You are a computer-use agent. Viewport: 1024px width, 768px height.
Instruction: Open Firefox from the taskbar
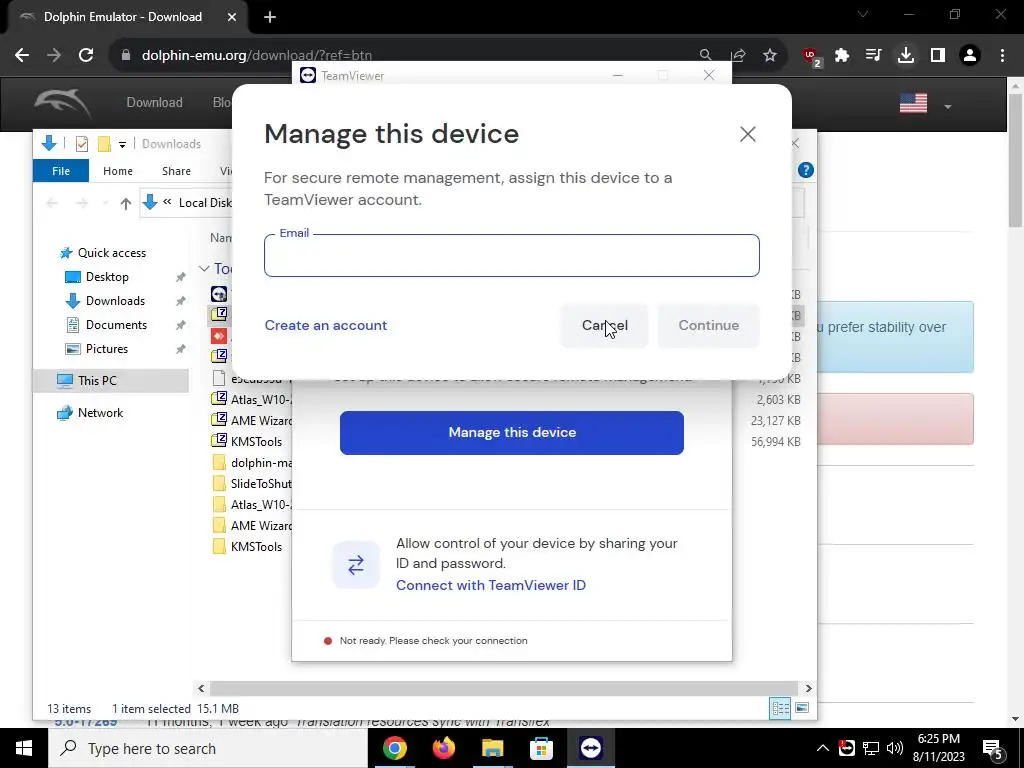443,748
